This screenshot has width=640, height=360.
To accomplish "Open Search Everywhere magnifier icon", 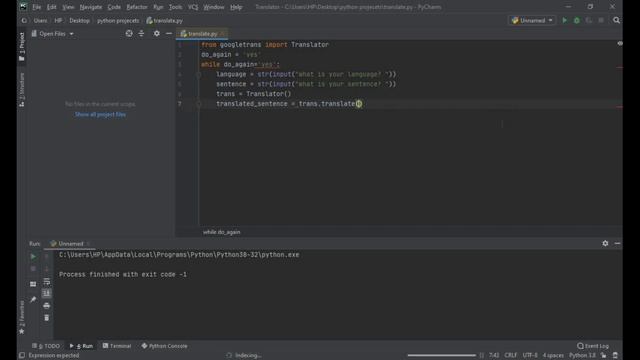I will point(616,20).
